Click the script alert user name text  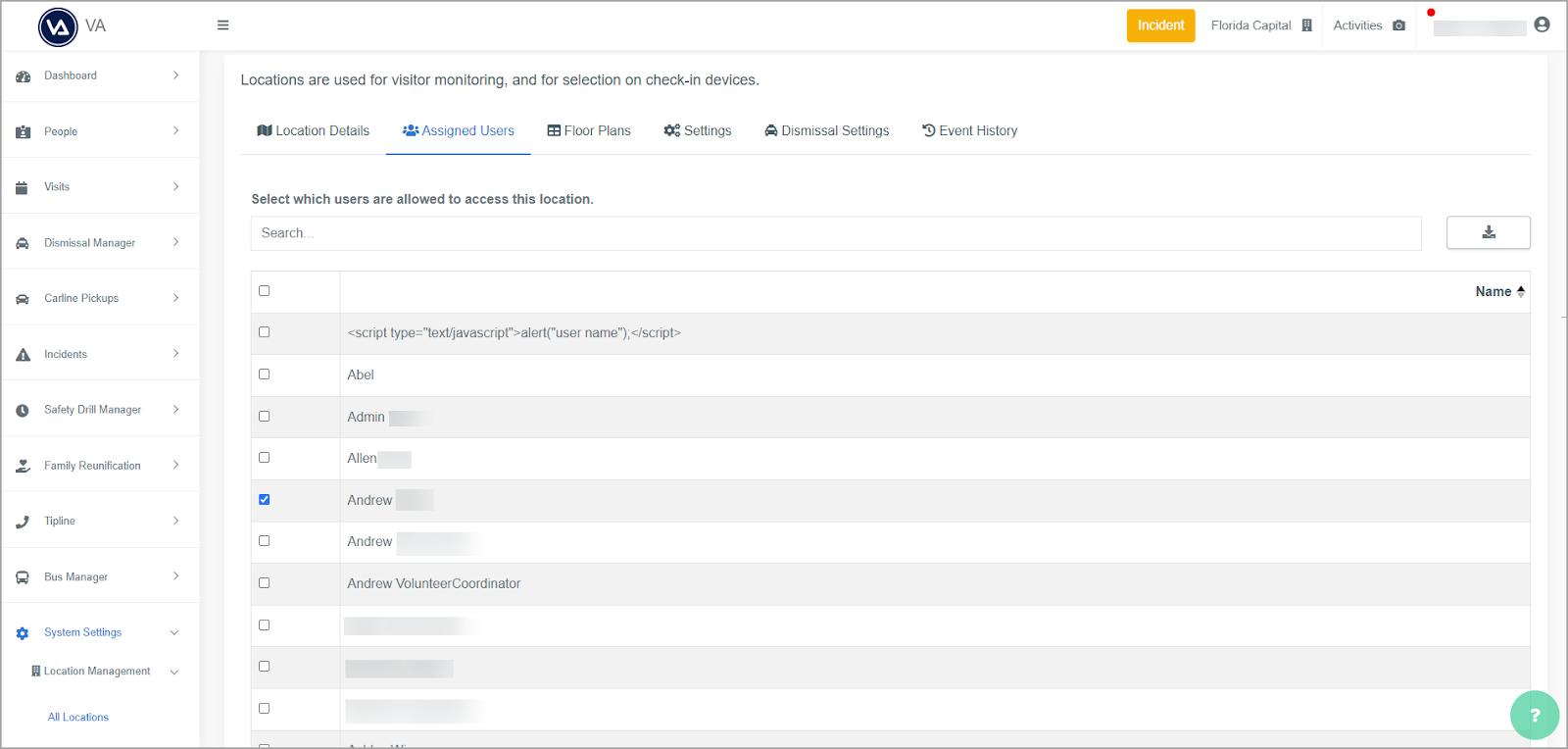(x=514, y=333)
